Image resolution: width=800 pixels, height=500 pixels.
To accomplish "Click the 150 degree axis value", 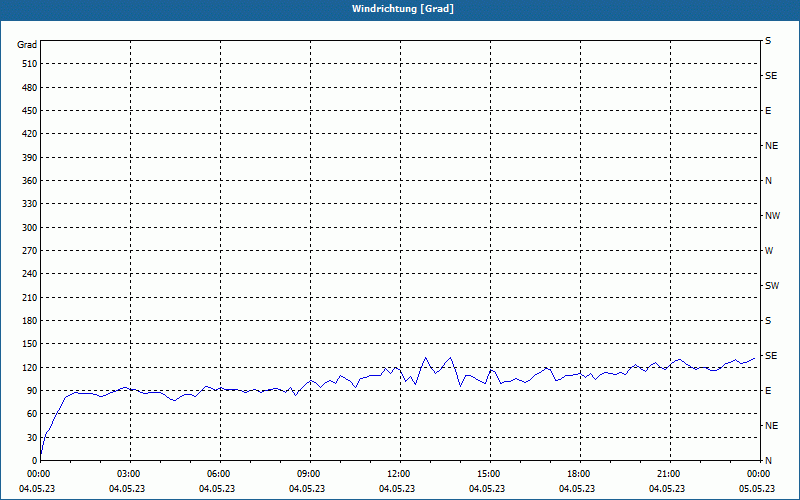I will point(30,344).
